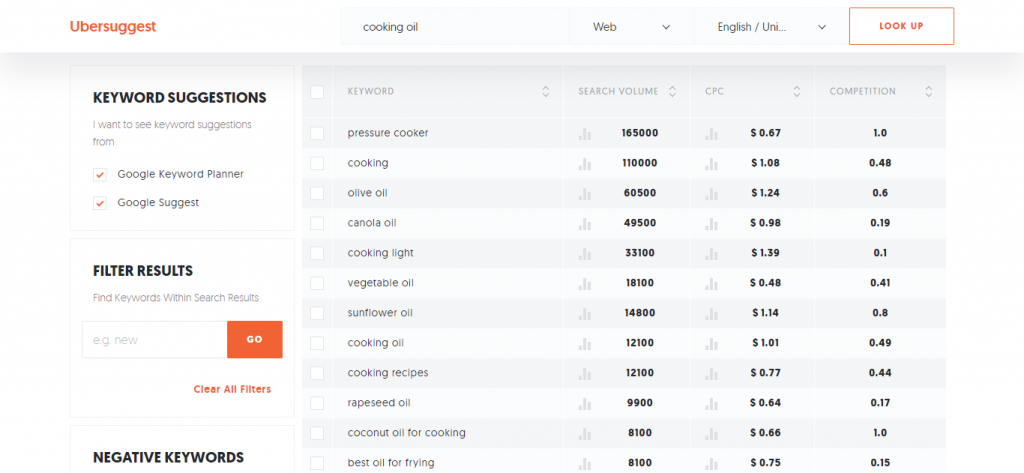Select the rapeseed oil keyword checkbox
1024x473 pixels.
(x=317, y=403)
